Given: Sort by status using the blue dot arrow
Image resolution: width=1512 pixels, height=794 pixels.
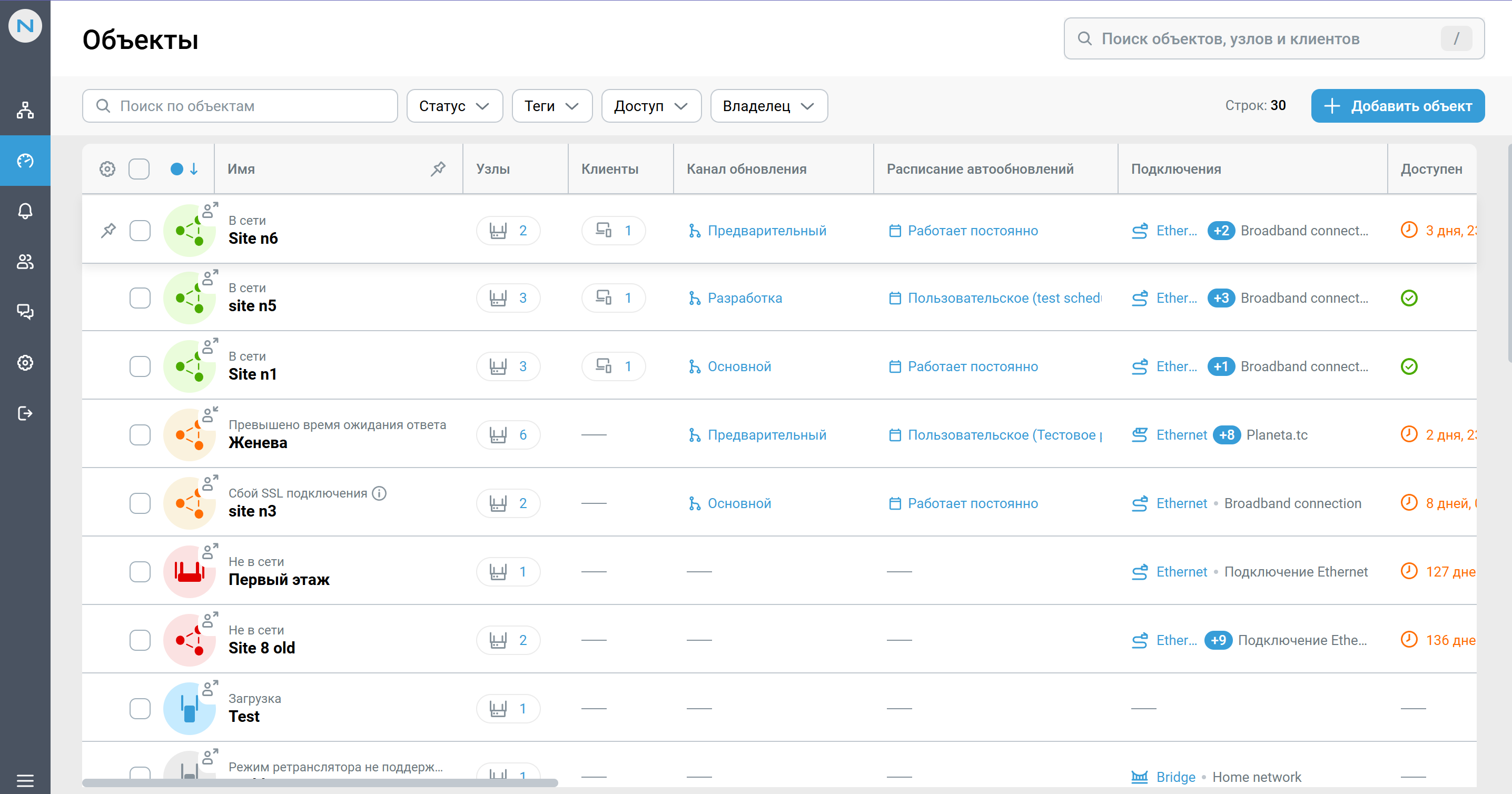Looking at the screenshot, I should [184, 169].
